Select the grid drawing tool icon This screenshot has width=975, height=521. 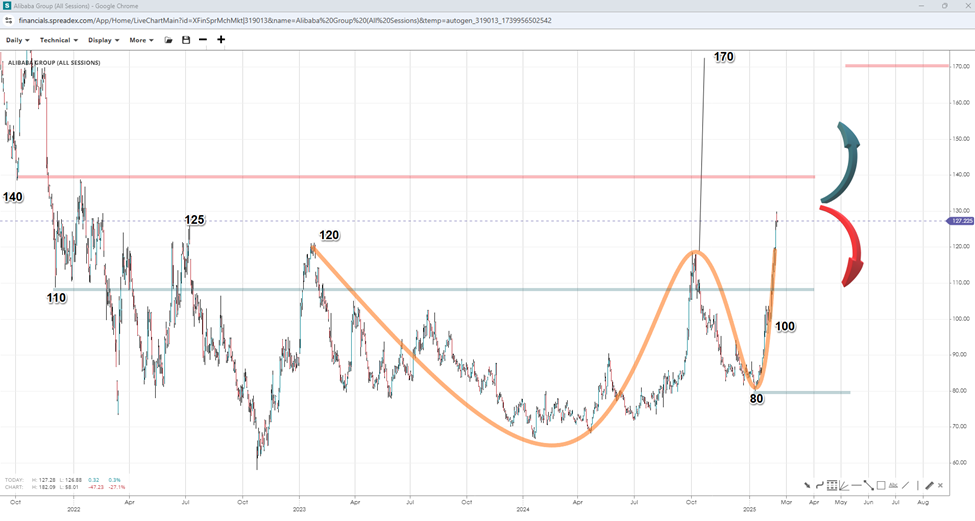pyautogui.click(x=832, y=485)
